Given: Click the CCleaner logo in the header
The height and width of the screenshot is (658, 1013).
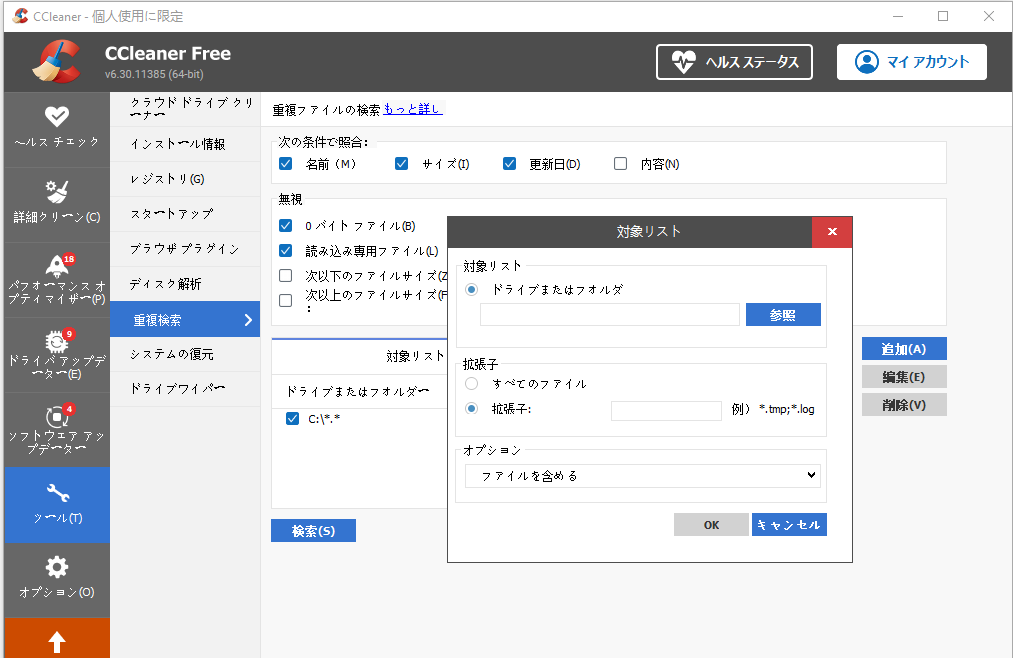Looking at the screenshot, I should click(56, 62).
